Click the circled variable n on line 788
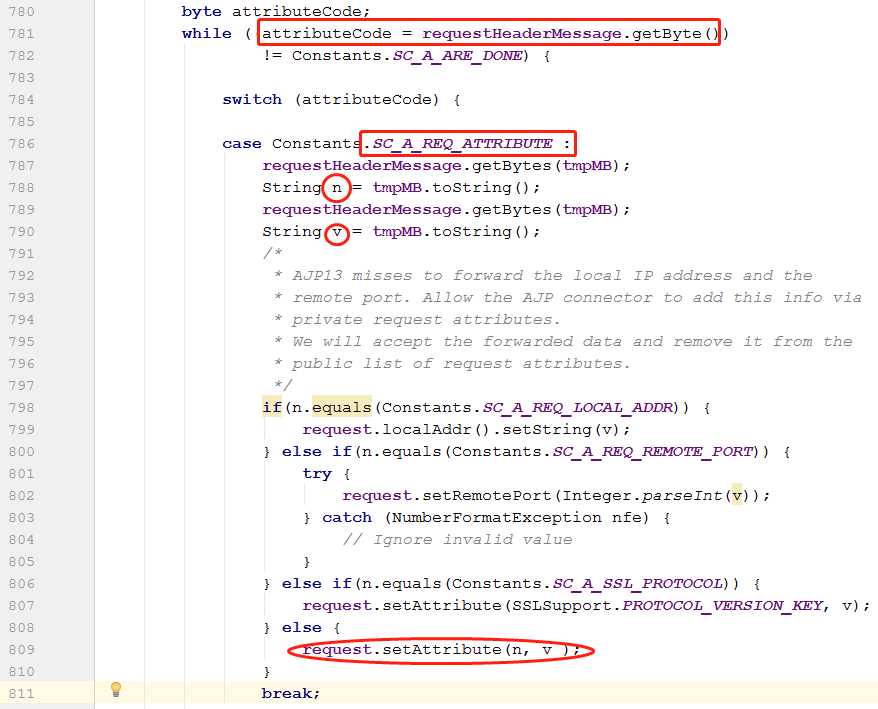This screenshot has width=878, height=709. [336, 188]
